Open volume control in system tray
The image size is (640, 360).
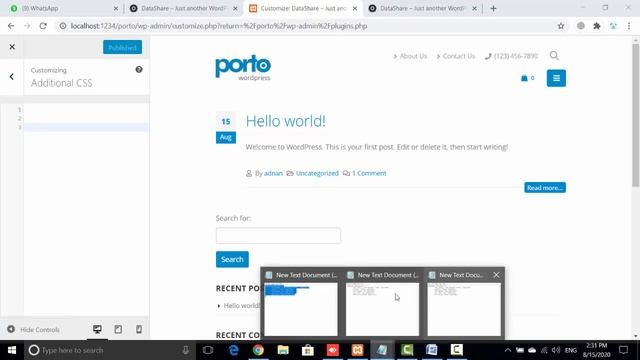click(x=556, y=350)
